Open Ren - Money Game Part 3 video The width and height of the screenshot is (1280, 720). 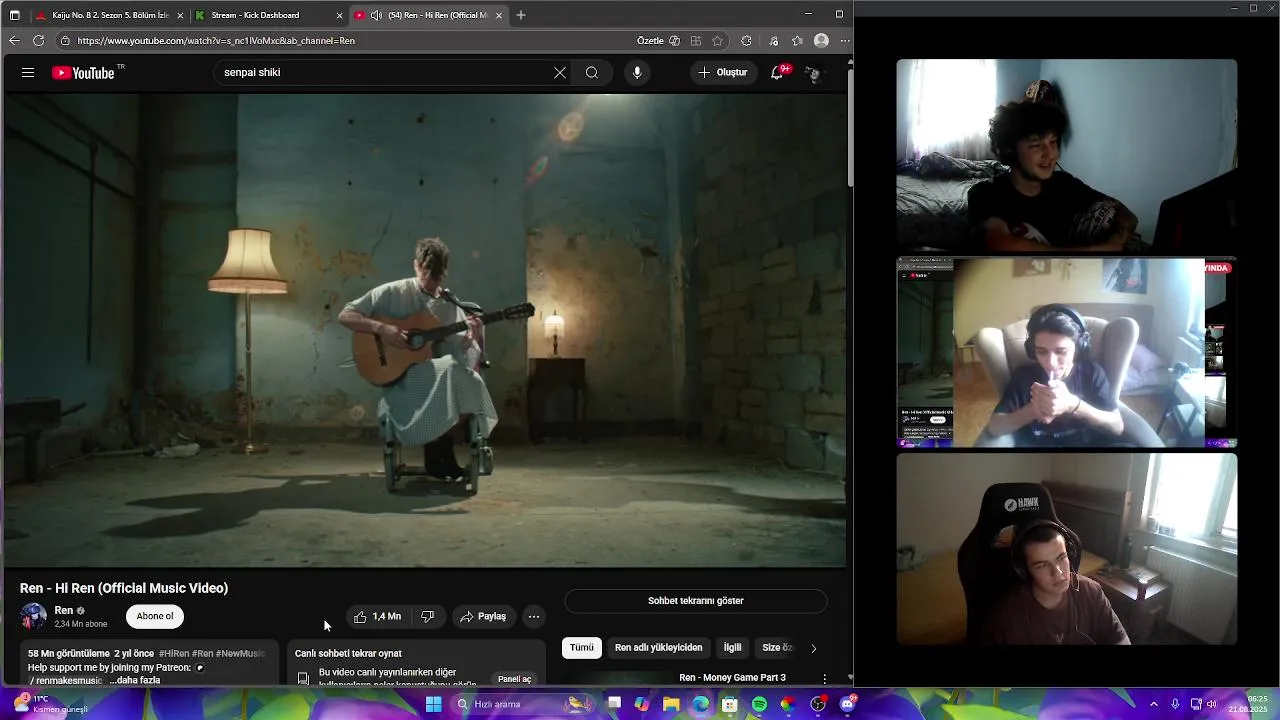point(732,678)
